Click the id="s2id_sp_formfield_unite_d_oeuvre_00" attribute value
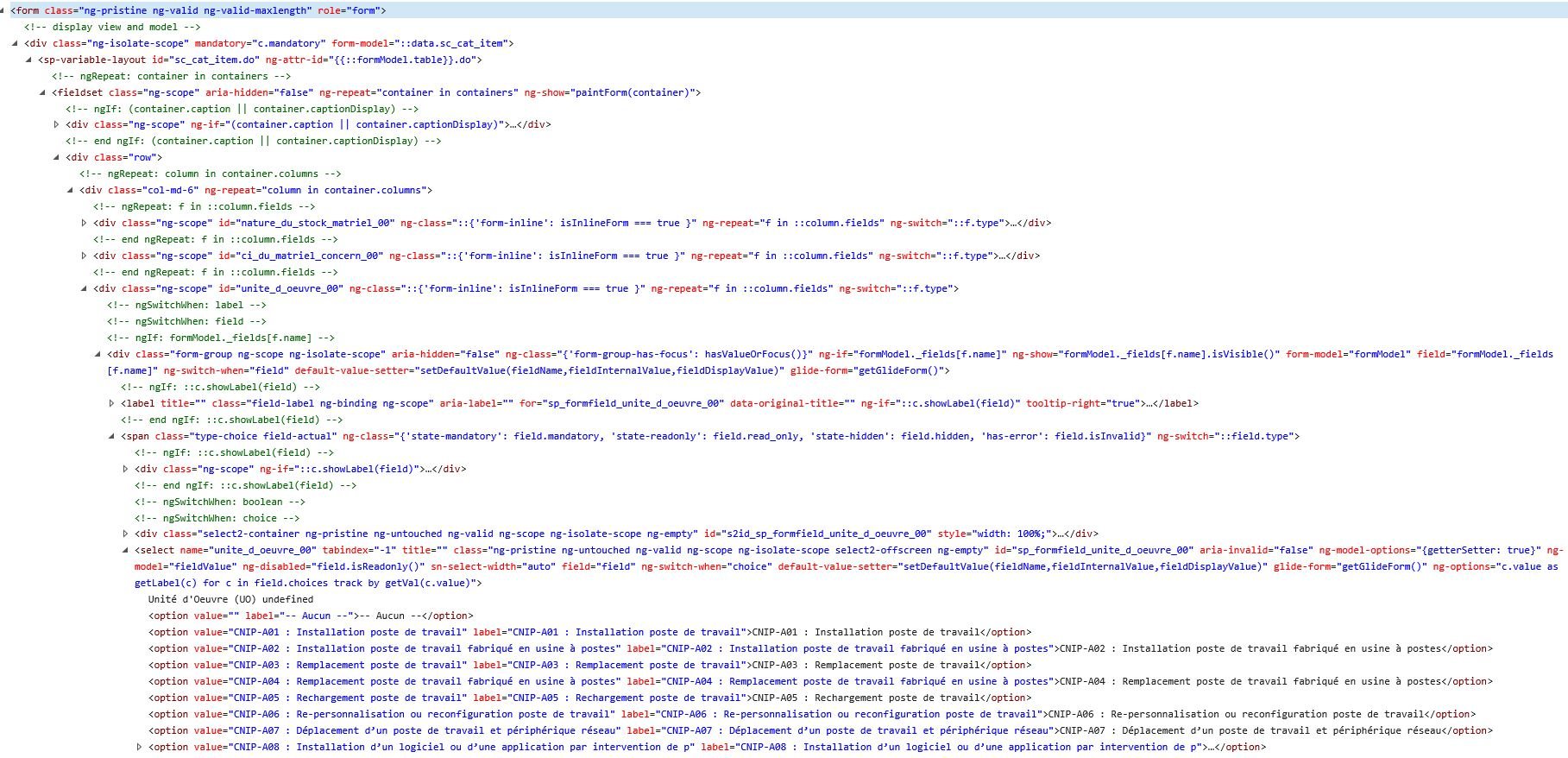 [818, 534]
